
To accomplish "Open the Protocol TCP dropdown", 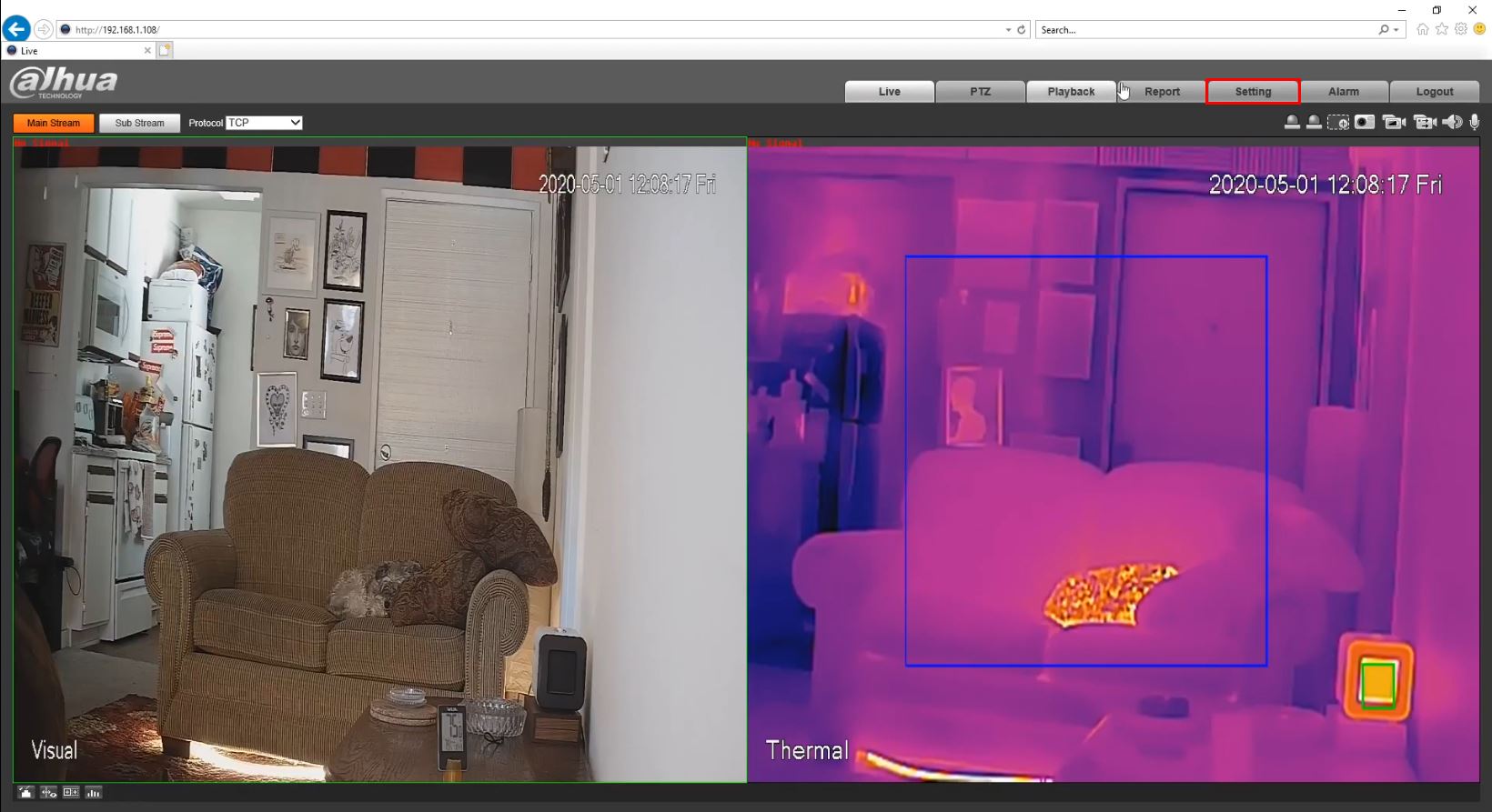I will click(264, 123).
